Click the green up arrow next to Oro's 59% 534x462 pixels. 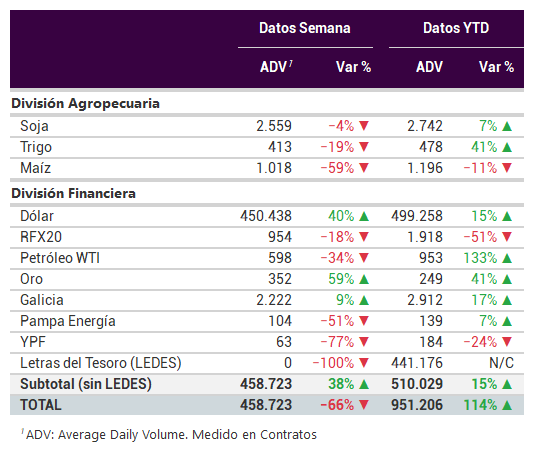click(x=364, y=279)
